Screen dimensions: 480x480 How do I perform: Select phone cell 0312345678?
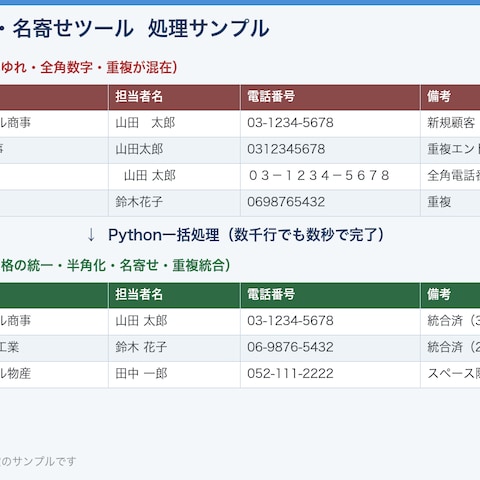[330, 150]
